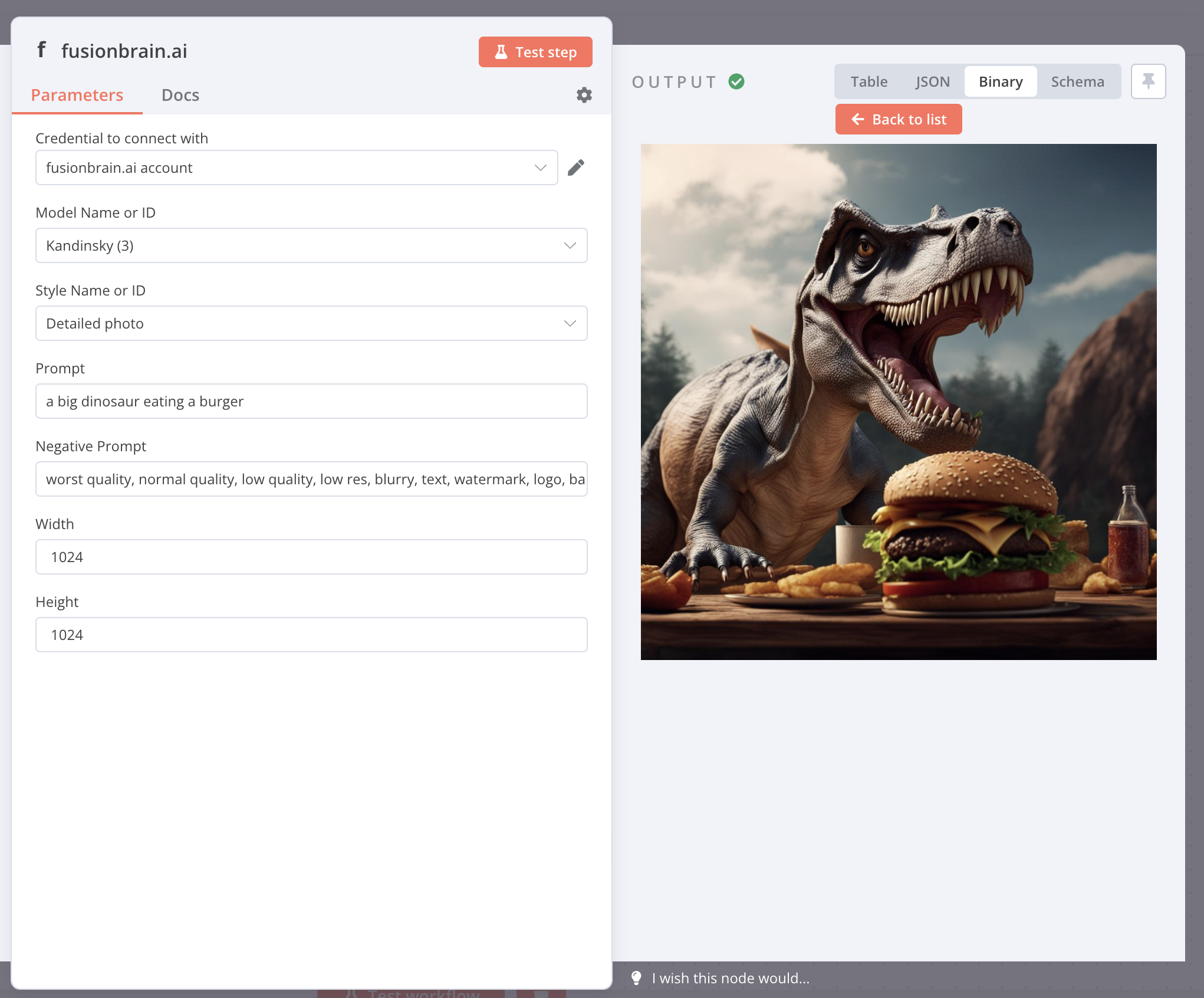Open node settings gear icon
The height and width of the screenshot is (998, 1204).
point(584,95)
